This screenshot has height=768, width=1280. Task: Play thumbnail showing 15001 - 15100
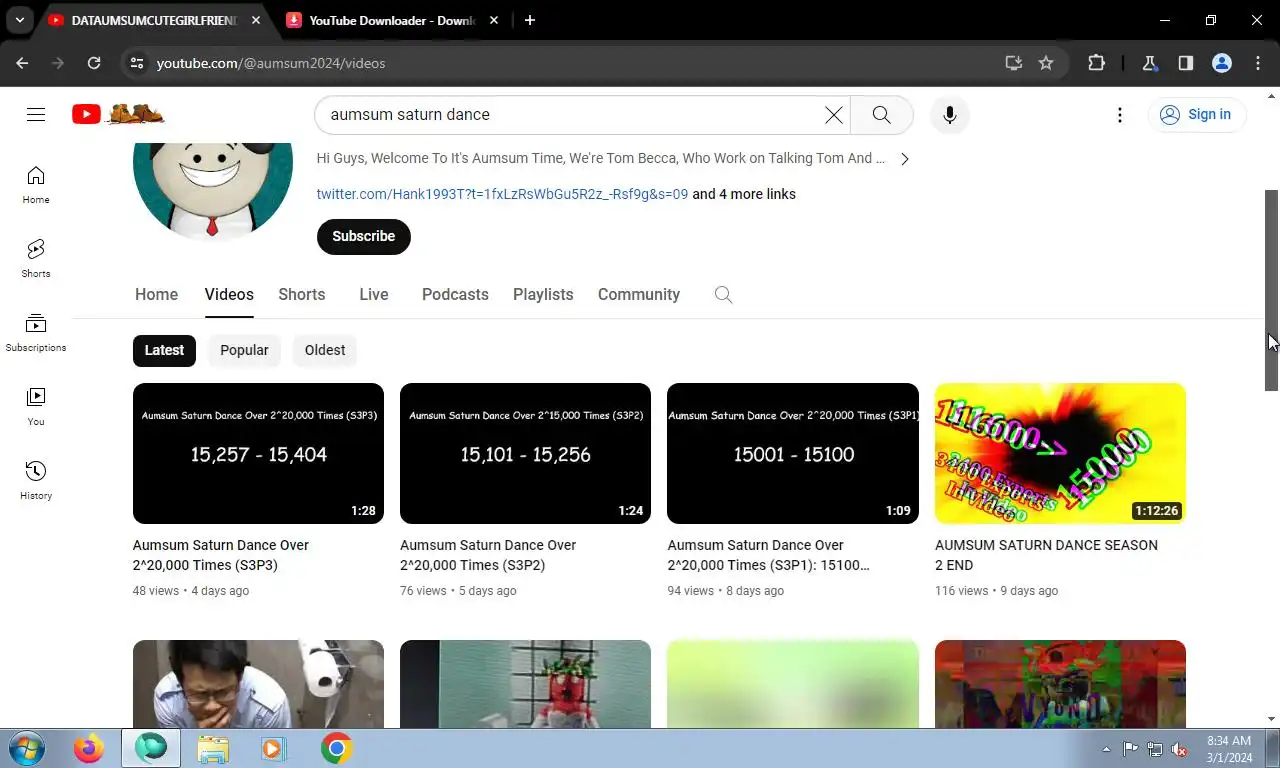coord(793,453)
